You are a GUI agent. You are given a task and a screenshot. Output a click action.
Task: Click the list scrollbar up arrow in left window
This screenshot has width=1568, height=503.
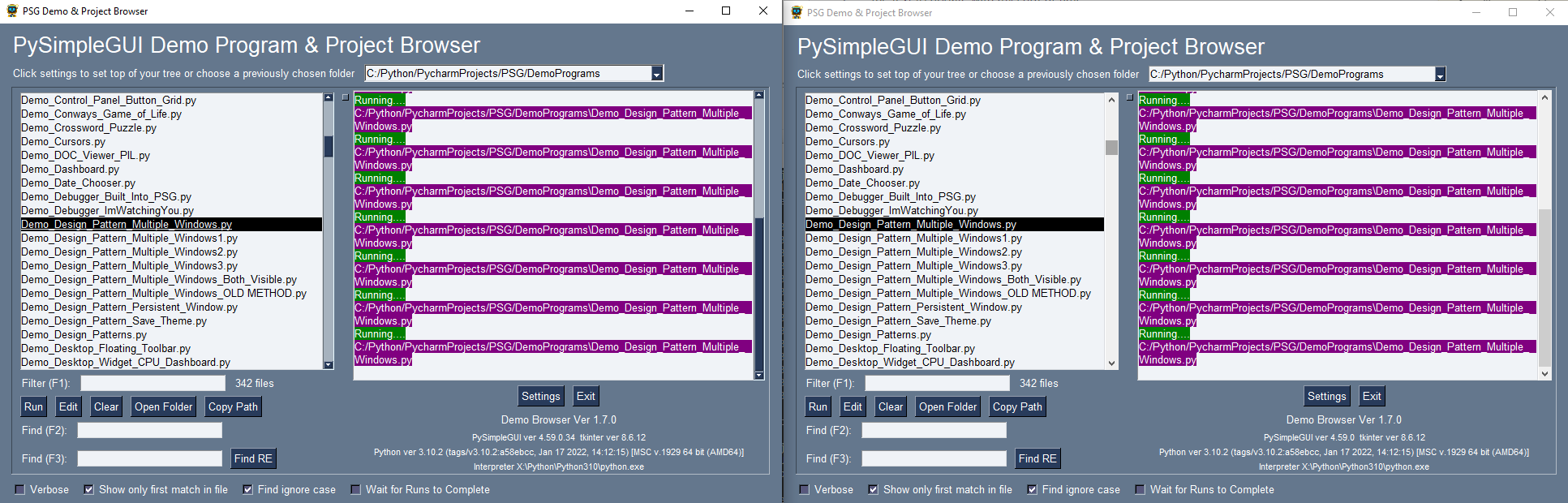[x=329, y=97]
